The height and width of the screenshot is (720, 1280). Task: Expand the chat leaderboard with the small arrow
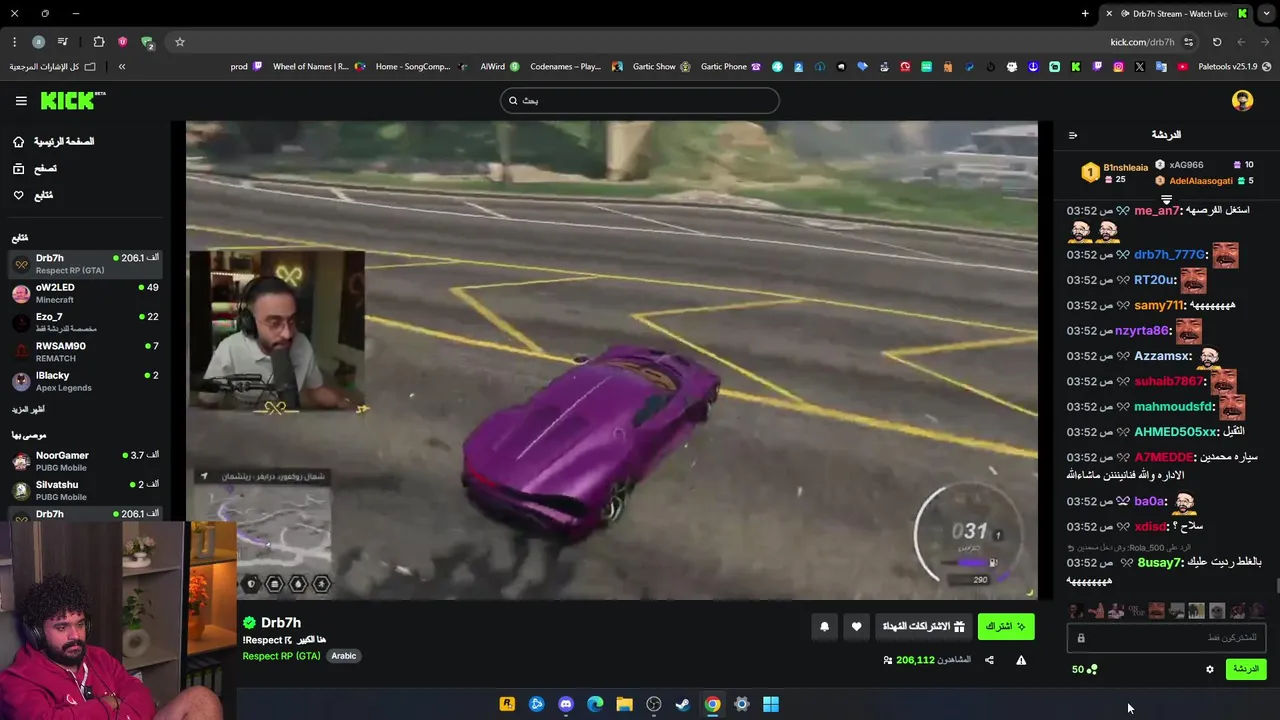tap(1166, 200)
